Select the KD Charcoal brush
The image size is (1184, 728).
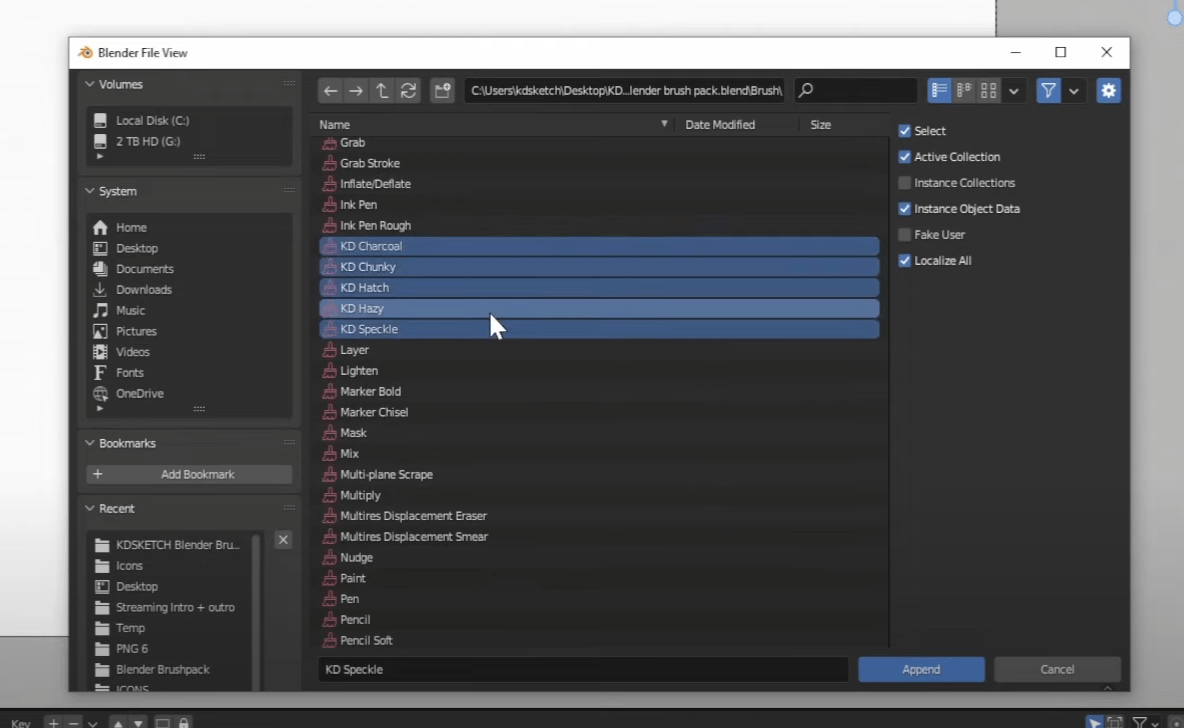[x=599, y=246]
